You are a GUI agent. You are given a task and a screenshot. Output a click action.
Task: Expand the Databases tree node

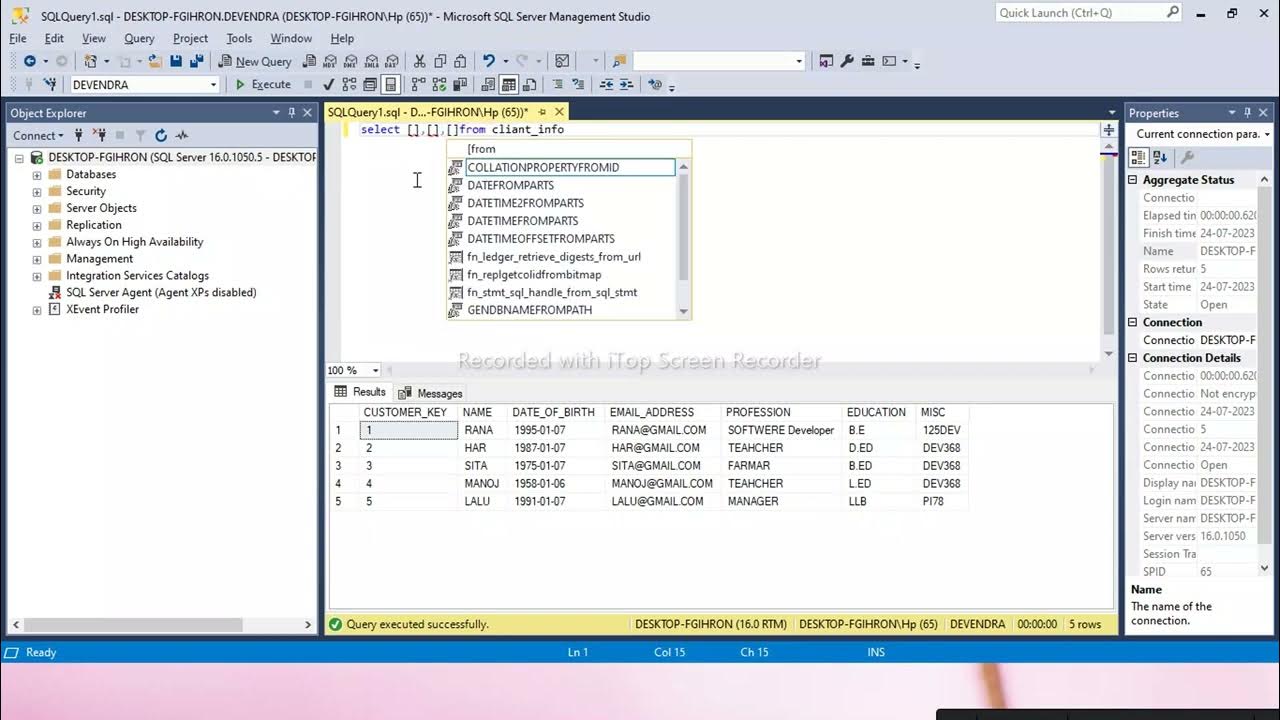pyautogui.click(x=37, y=174)
